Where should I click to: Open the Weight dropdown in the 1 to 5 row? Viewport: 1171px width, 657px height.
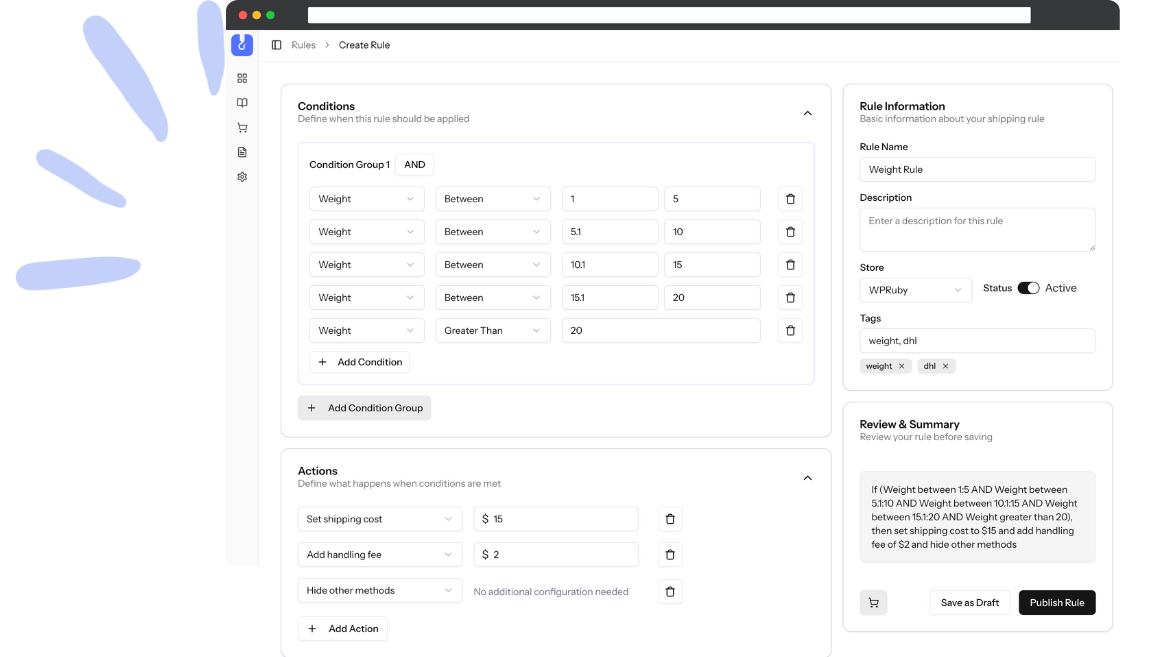click(367, 199)
